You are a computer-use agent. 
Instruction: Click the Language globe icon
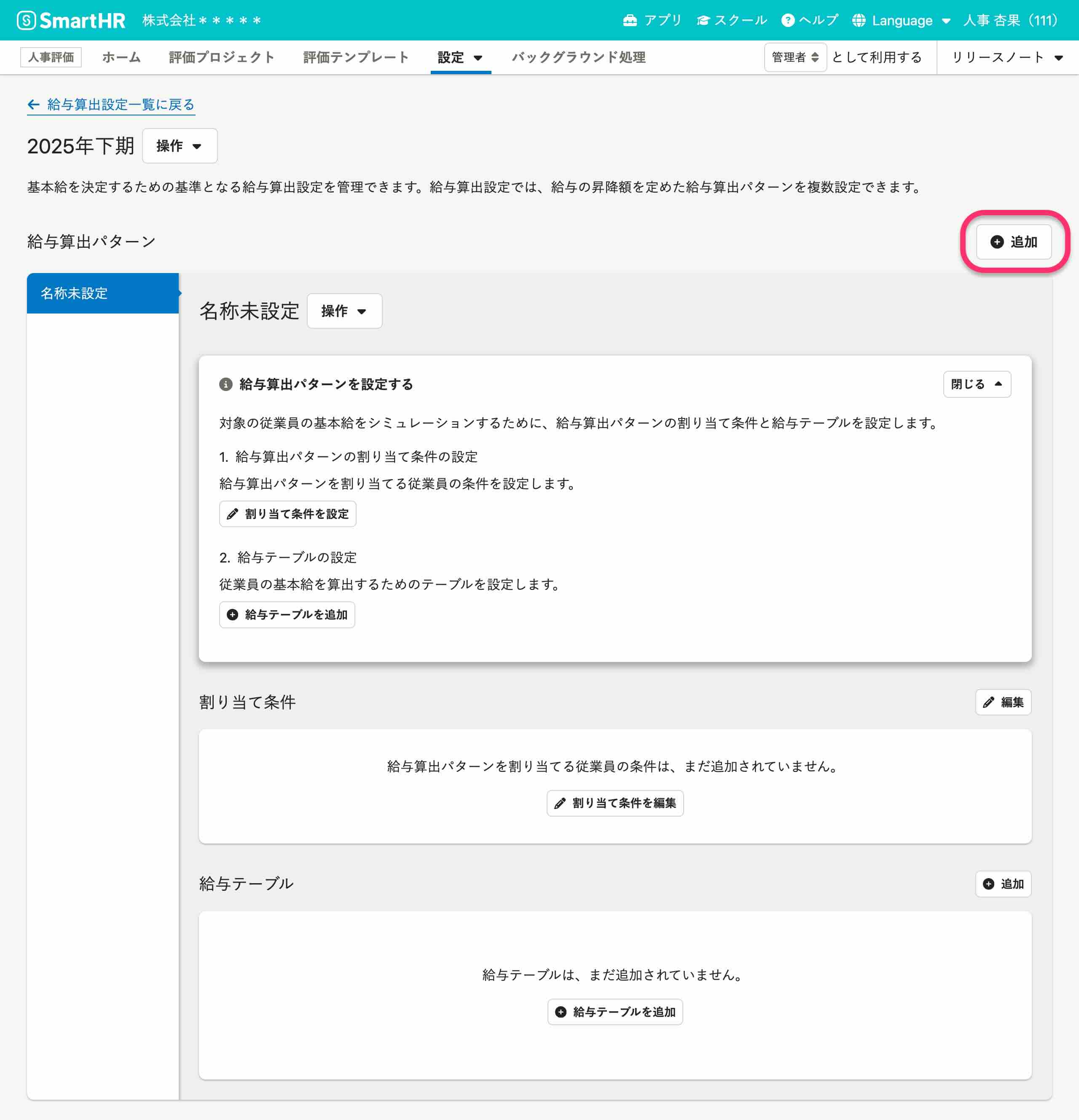tap(859, 21)
